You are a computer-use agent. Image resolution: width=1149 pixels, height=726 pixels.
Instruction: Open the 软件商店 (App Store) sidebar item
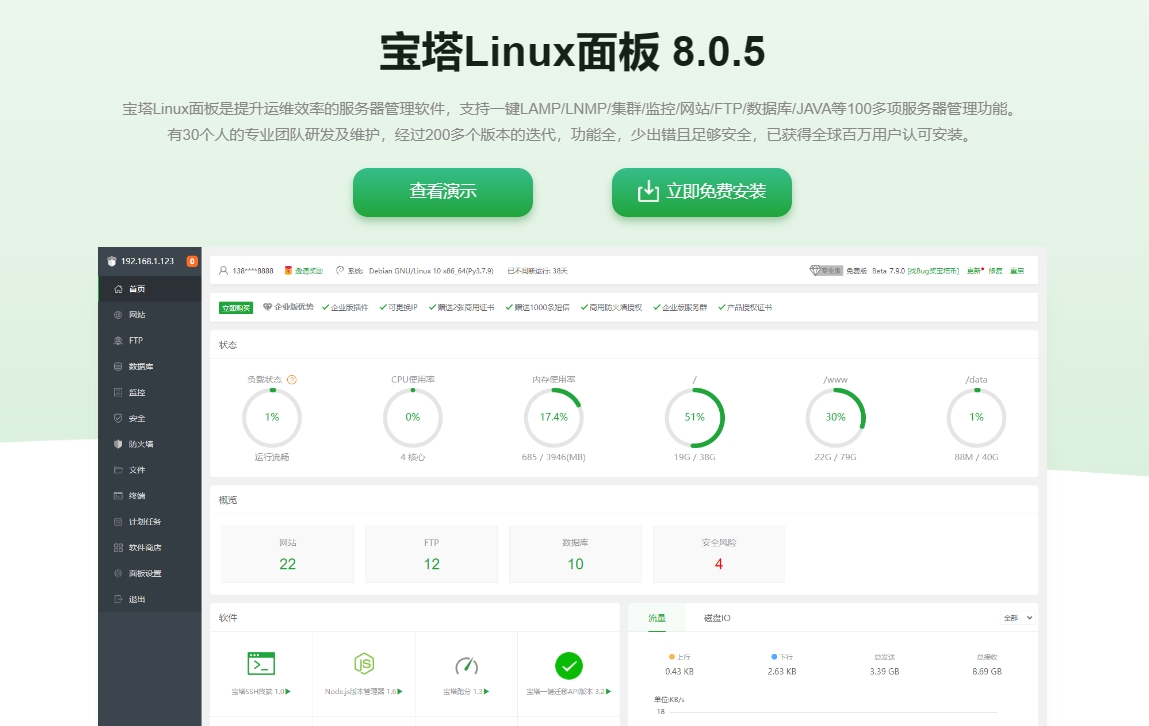(140, 547)
